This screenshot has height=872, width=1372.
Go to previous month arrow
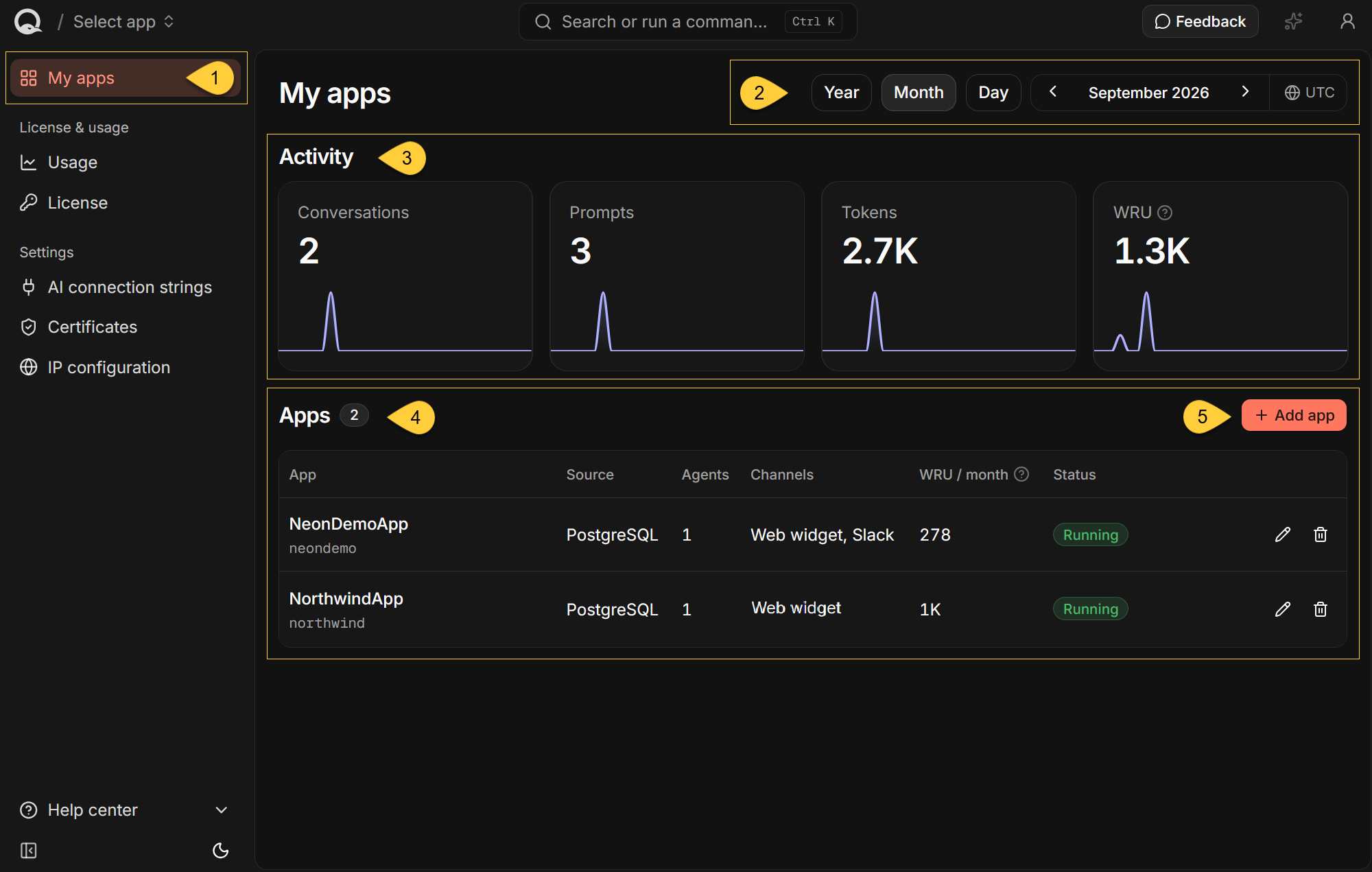click(x=1053, y=92)
